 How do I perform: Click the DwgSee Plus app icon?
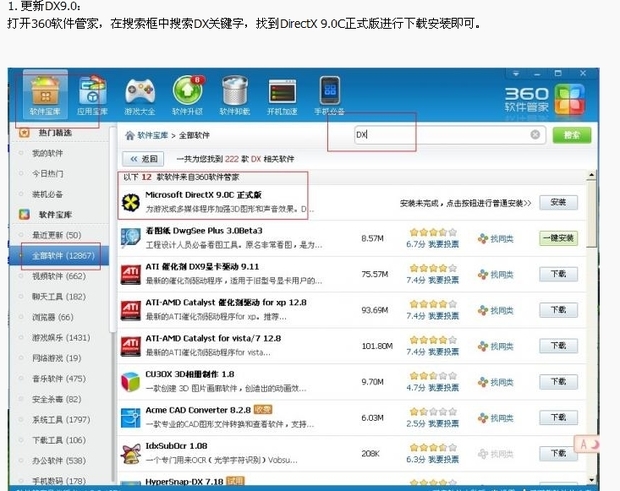pyautogui.click(x=131, y=238)
